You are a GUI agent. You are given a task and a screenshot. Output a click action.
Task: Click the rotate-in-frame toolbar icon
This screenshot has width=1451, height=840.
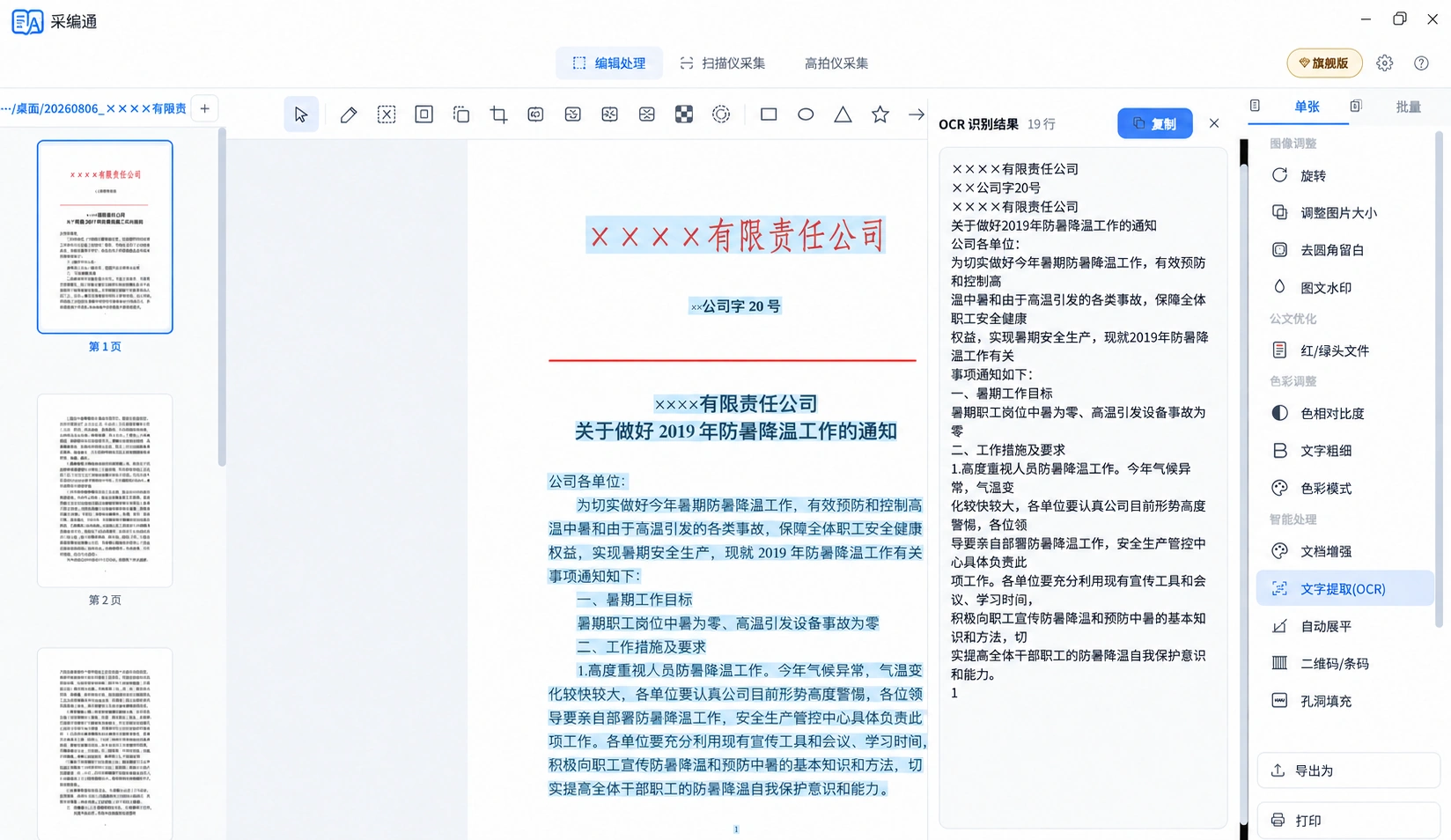coord(535,114)
